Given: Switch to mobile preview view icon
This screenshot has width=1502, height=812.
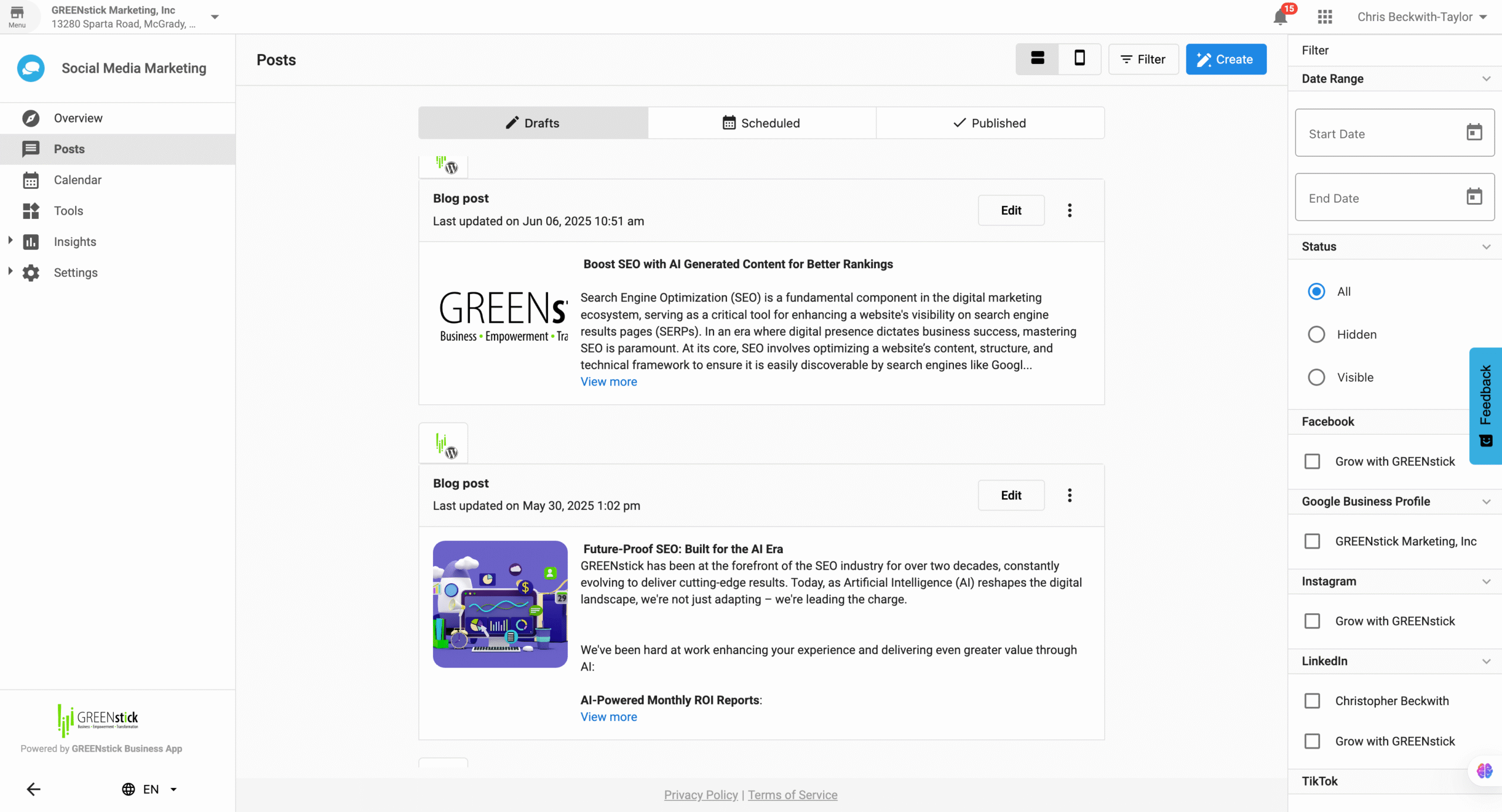Looking at the screenshot, I should coord(1079,59).
